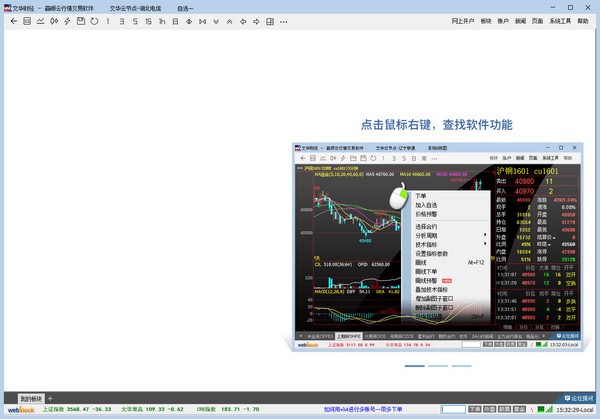Select the trend line chart icon
This screenshot has width=600, height=419.
[40, 21]
